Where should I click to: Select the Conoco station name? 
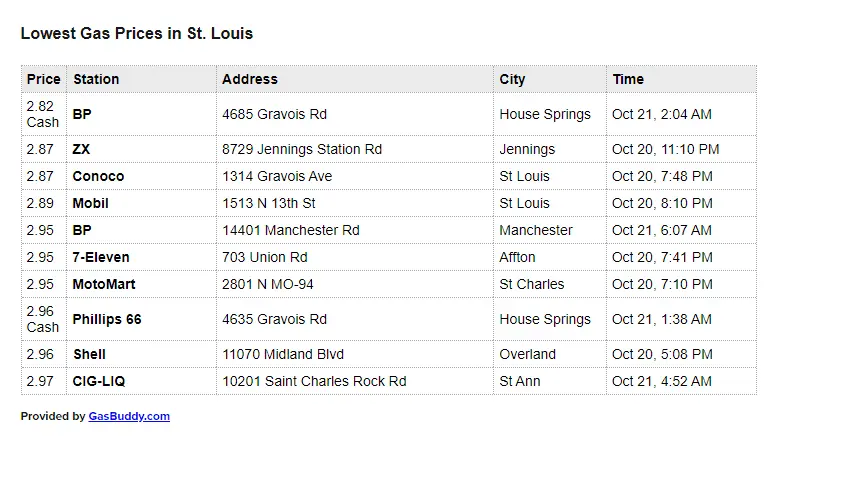pyautogui.click(x=98, y=176)
